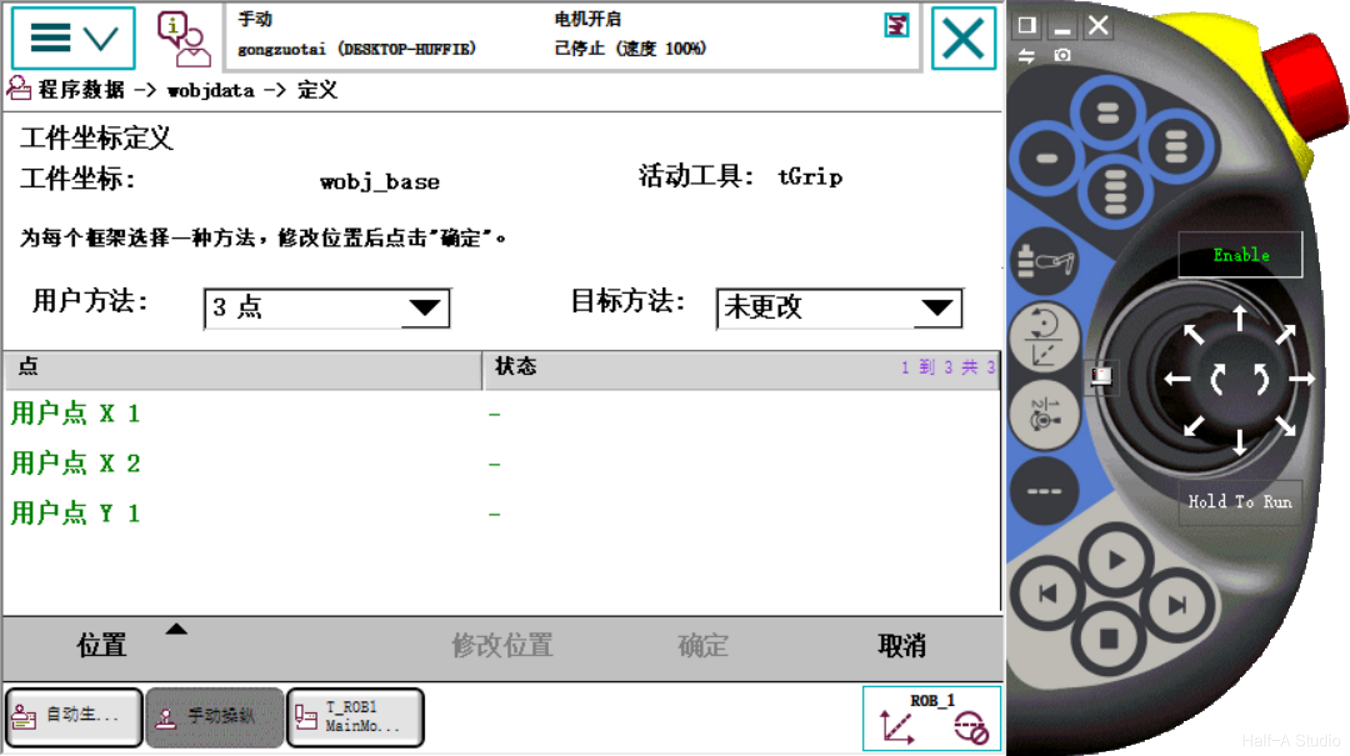Click the active tool name tGrip

point(810,178)
